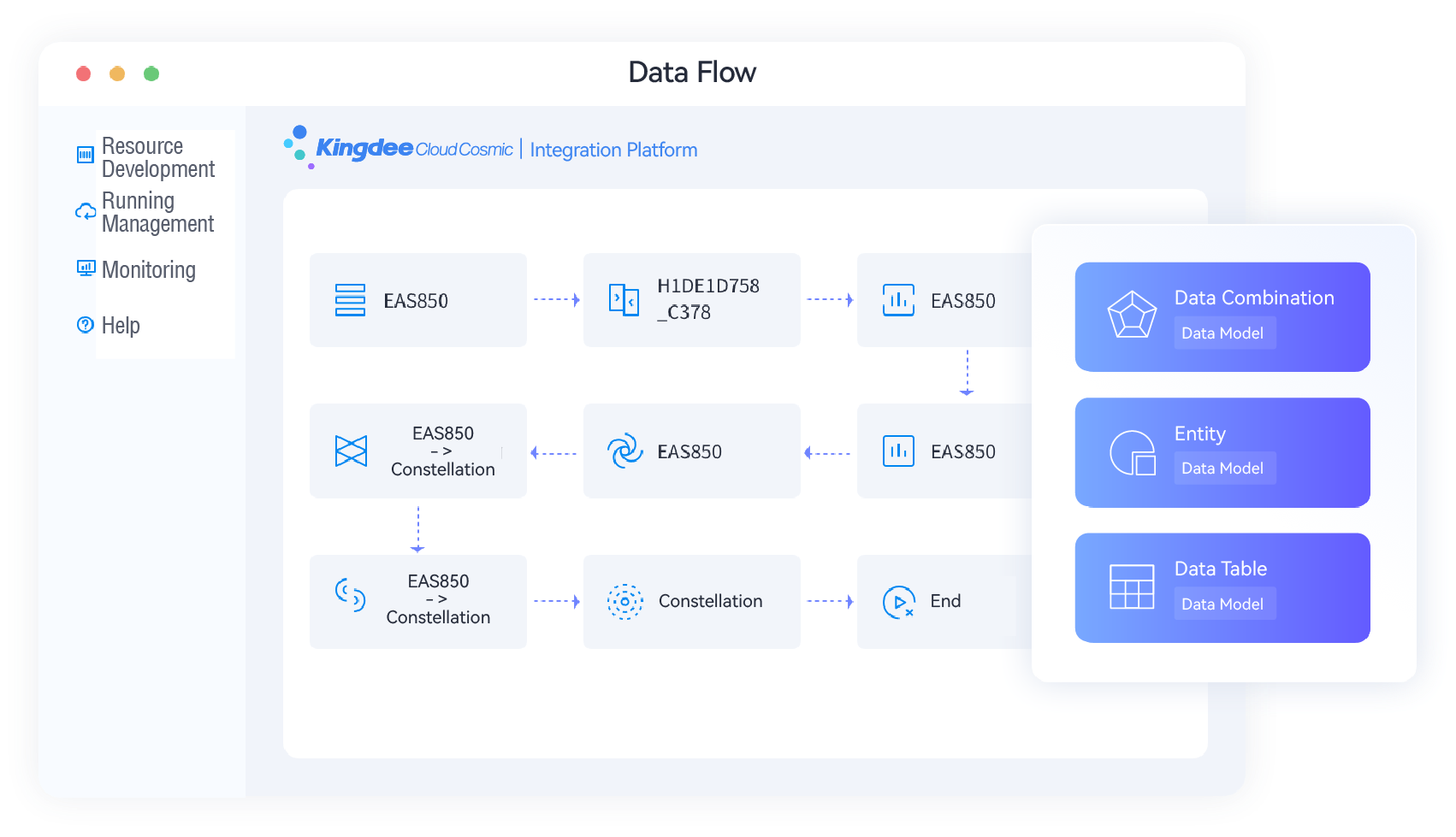Image resolution: width=1456 pixels, height=837 pixels.
Task: Click the Resource Development sidebar icon
Action: (86, 155)
